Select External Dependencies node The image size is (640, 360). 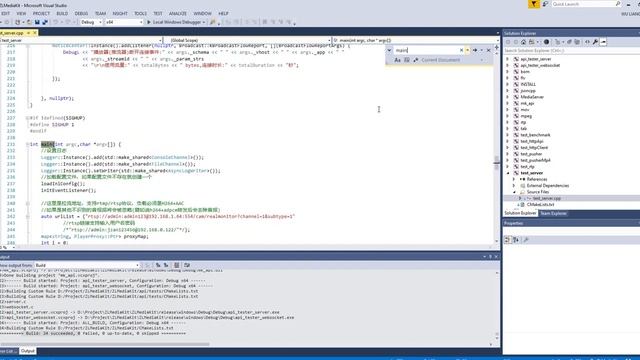pos(548,186)
